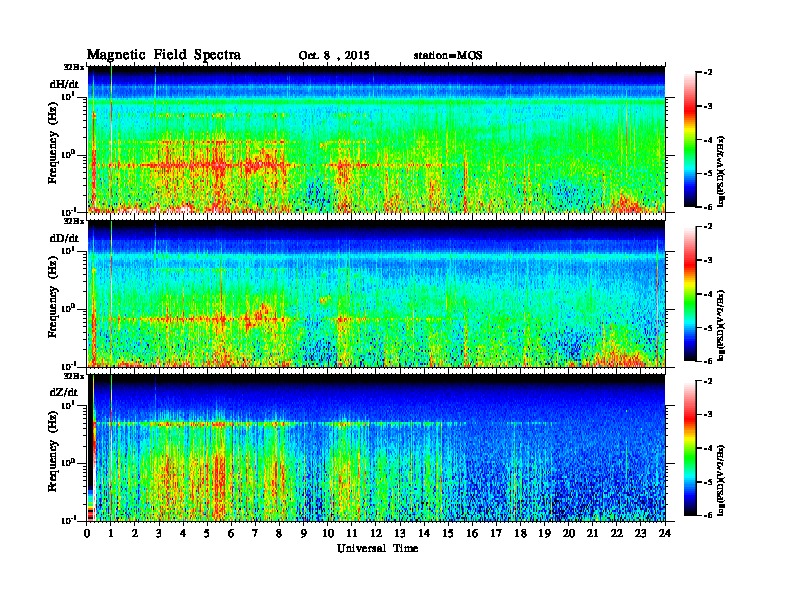Screen dimensions: 792x612
Task: Click hour 6 on the time axis
Action: point(231,534)
